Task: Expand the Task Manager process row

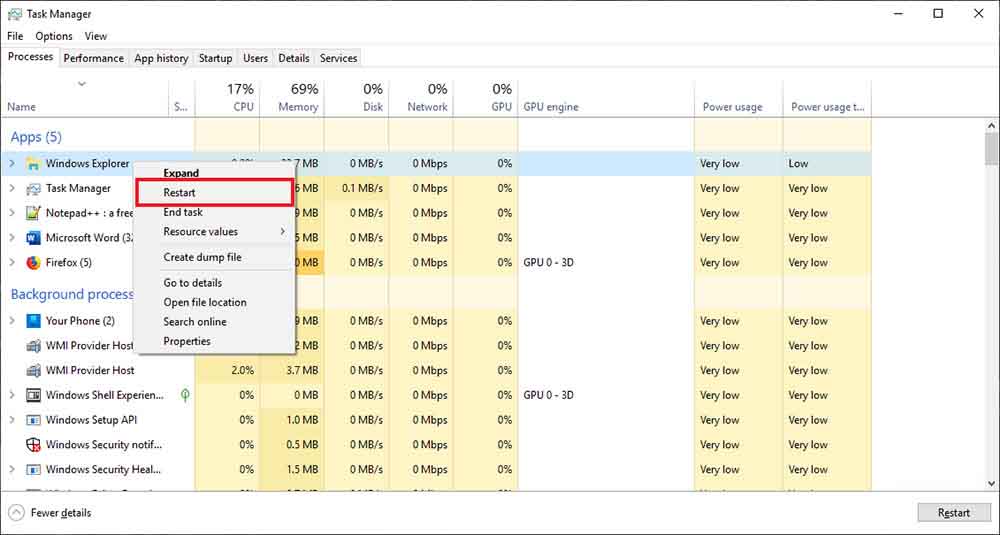Action: (x=11, y=189)
